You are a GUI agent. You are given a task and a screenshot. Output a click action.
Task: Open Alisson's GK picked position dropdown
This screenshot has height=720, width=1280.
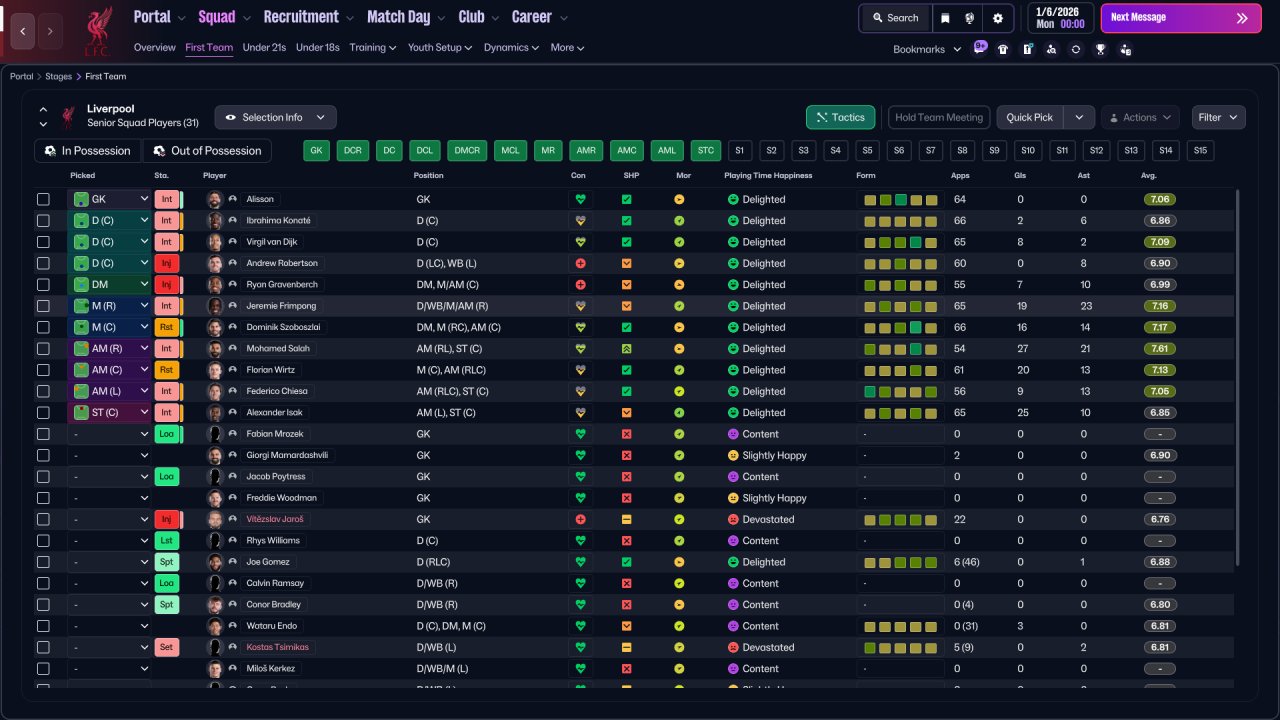[x=109, y=199]
